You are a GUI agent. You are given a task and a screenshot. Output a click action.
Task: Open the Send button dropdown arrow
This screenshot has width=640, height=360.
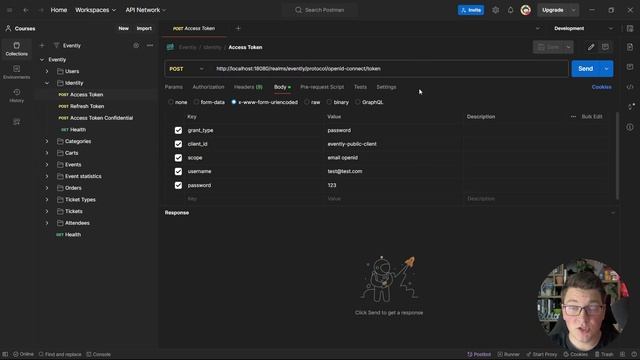607,69
